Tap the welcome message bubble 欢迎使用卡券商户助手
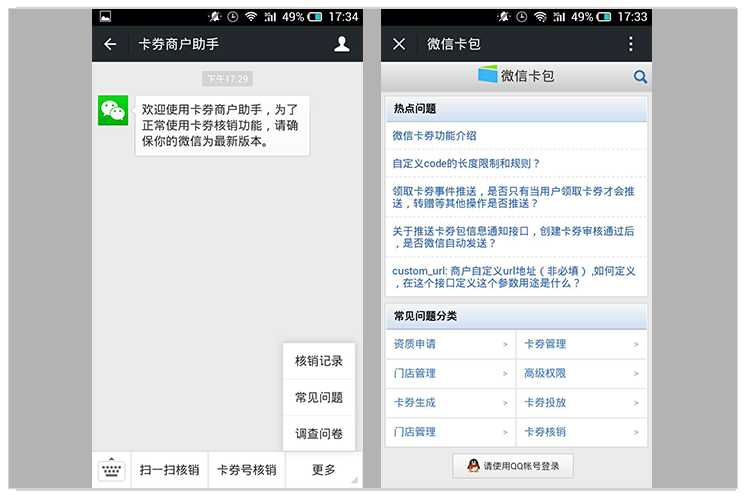750x496 pixels. (222, 125)
